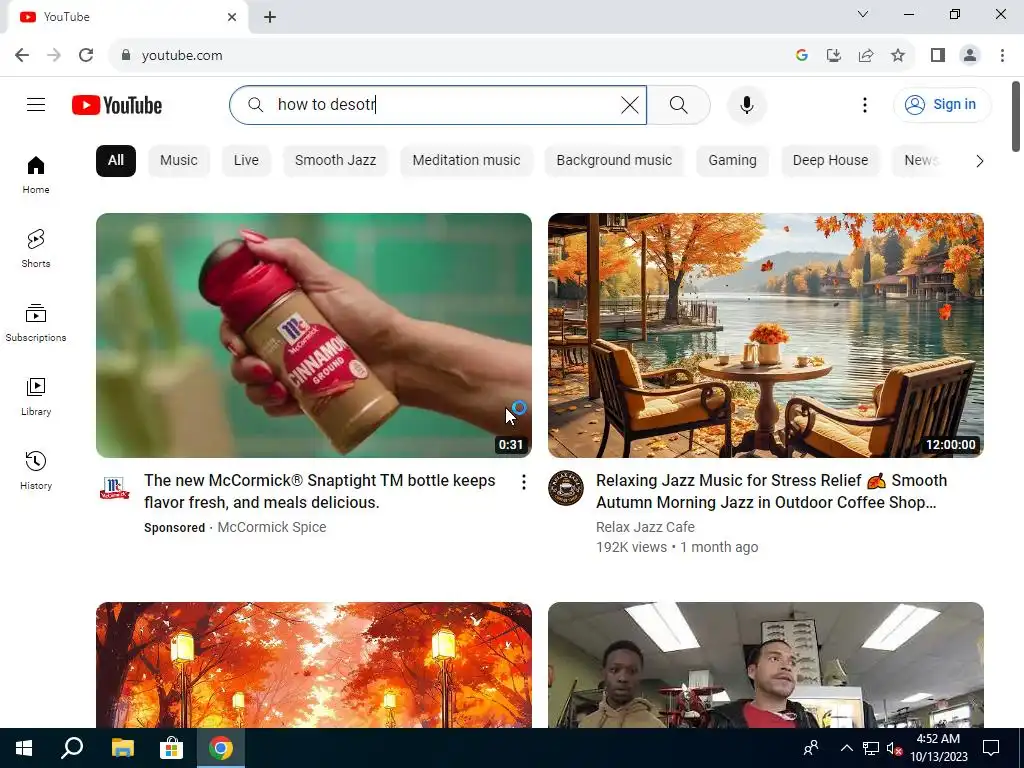The height and width of the screenshot is (768, 1024).
Task: Share this page via share icon
Action: tap(865, 55)
